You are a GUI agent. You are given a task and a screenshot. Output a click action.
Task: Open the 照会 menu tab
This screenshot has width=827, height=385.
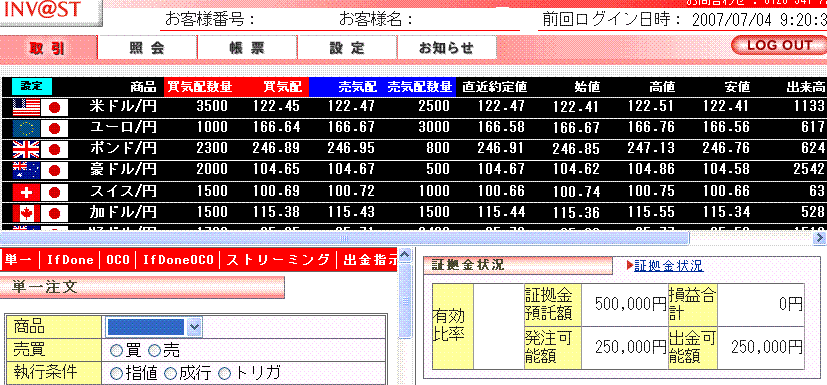point(148,48)
